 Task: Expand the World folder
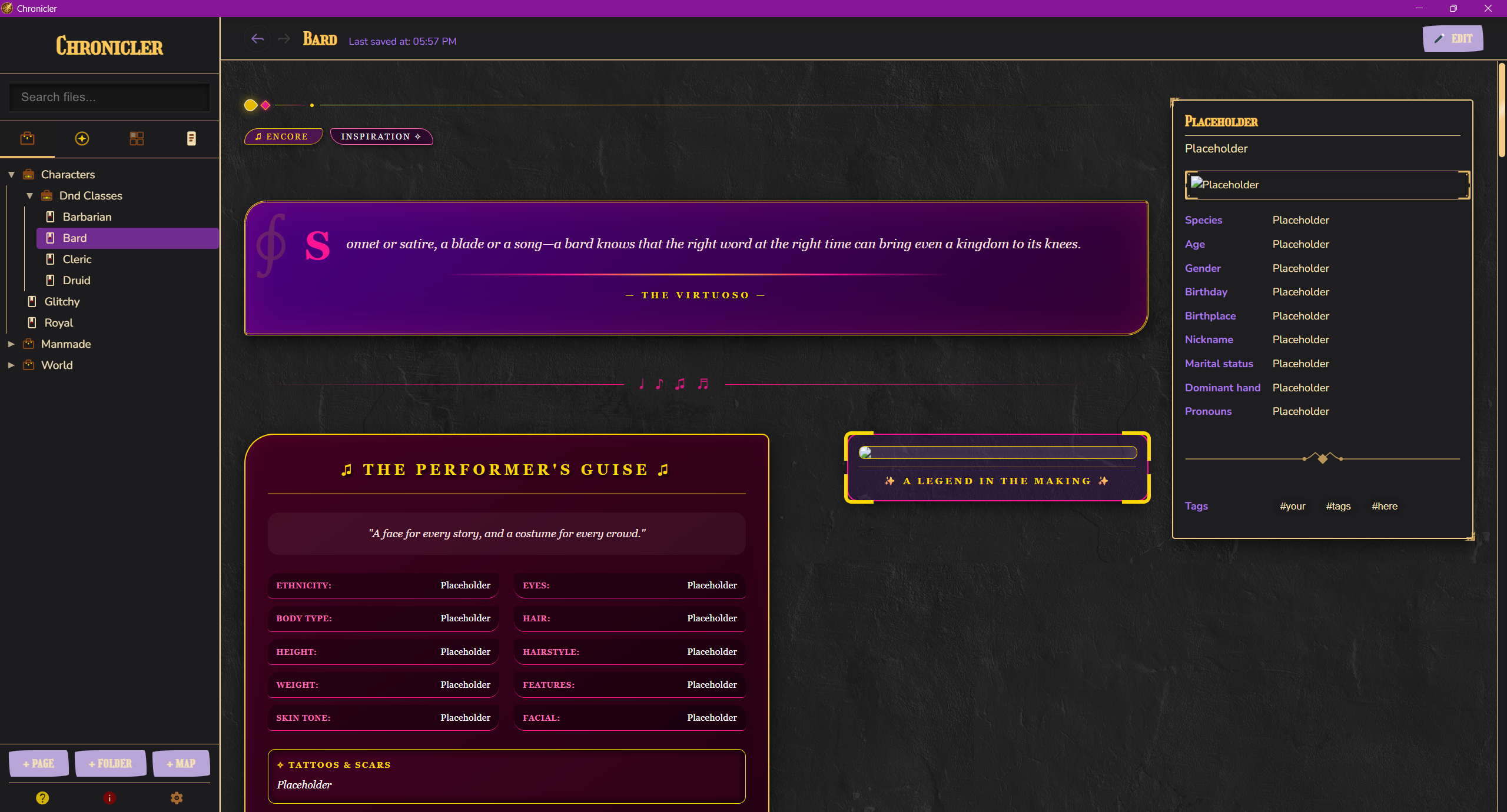[11, 365]
